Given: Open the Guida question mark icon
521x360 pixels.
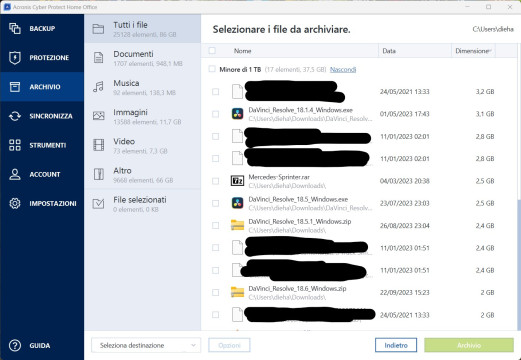Looking at the screenshot, I should [x=15, y=345].
